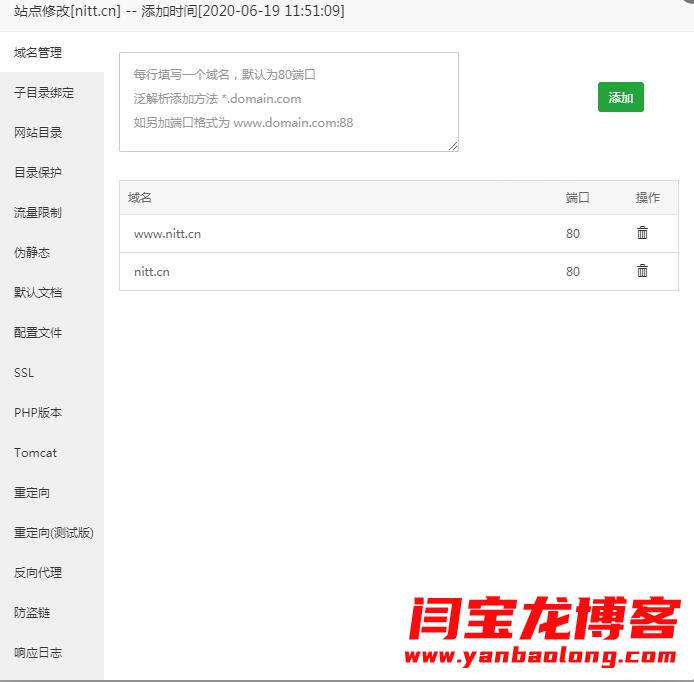Screen dimensions: 694x682
Task: Open the 网站目录 section
Action: [38, 133]
